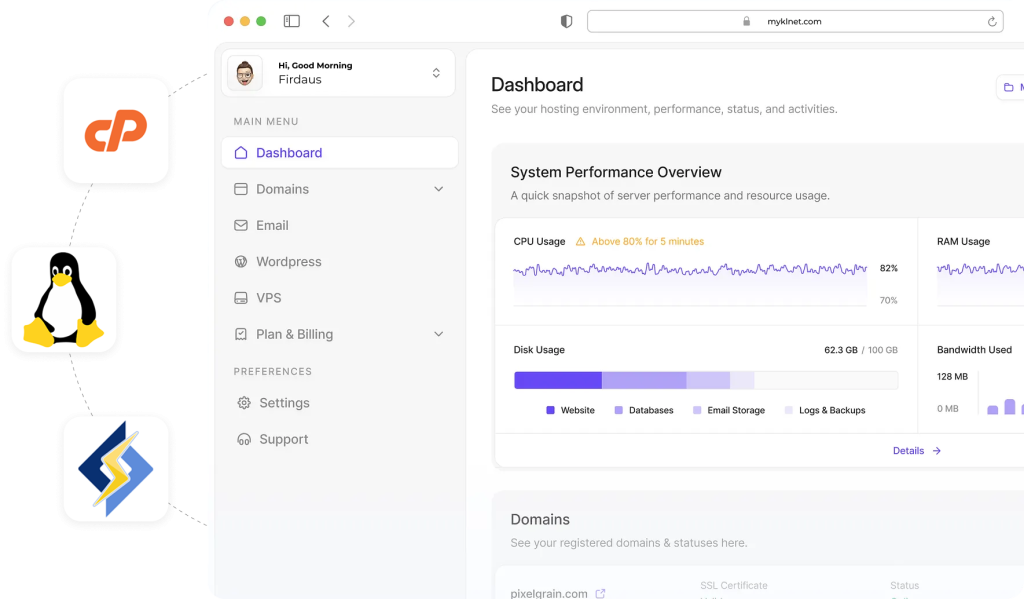The height and width of the screenshot is (599, 1024).
Task: Click the Website legend swatch
Action: [x=551, y=410]
